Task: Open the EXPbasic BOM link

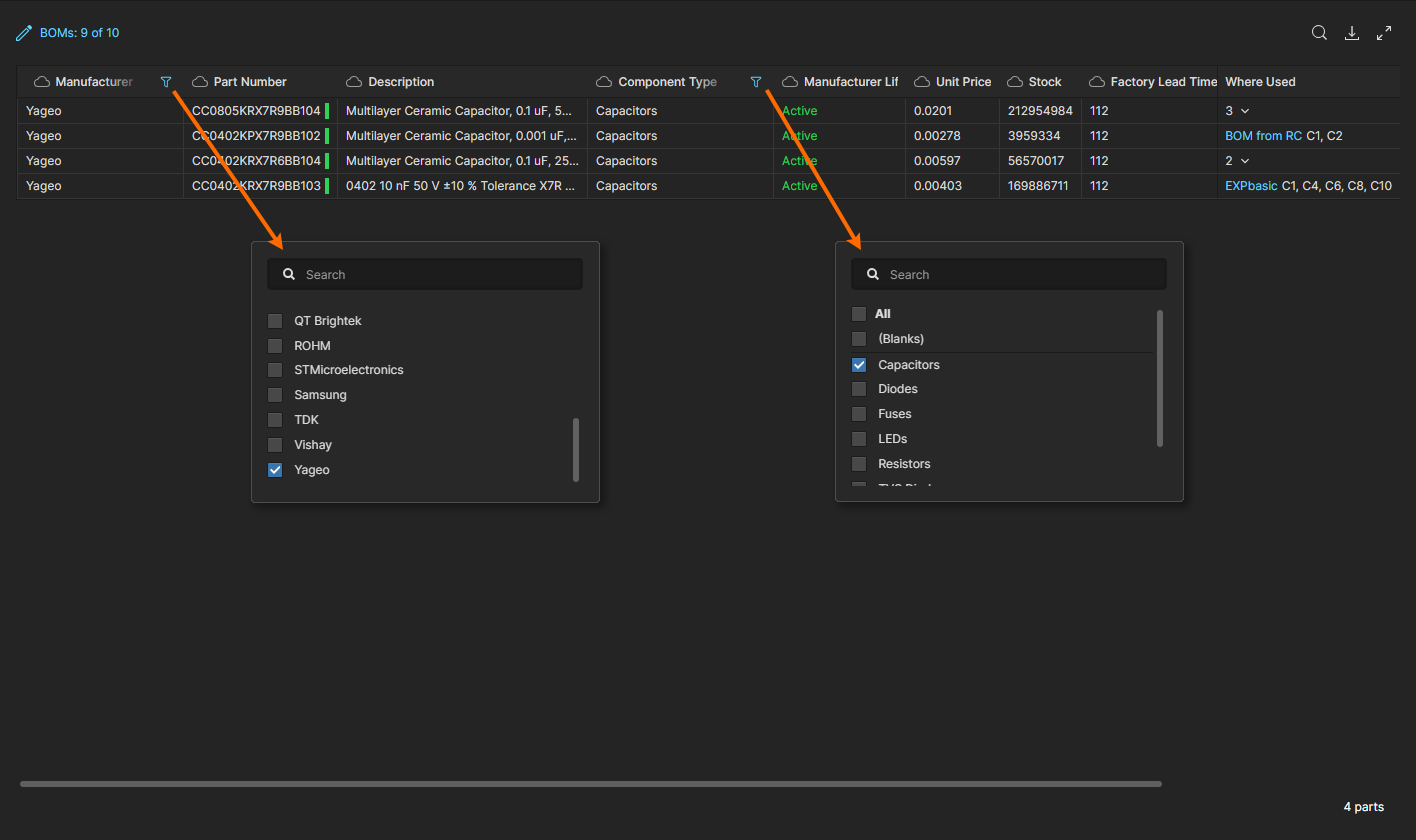Action: pyautogui.click(x=1251, y=186)
